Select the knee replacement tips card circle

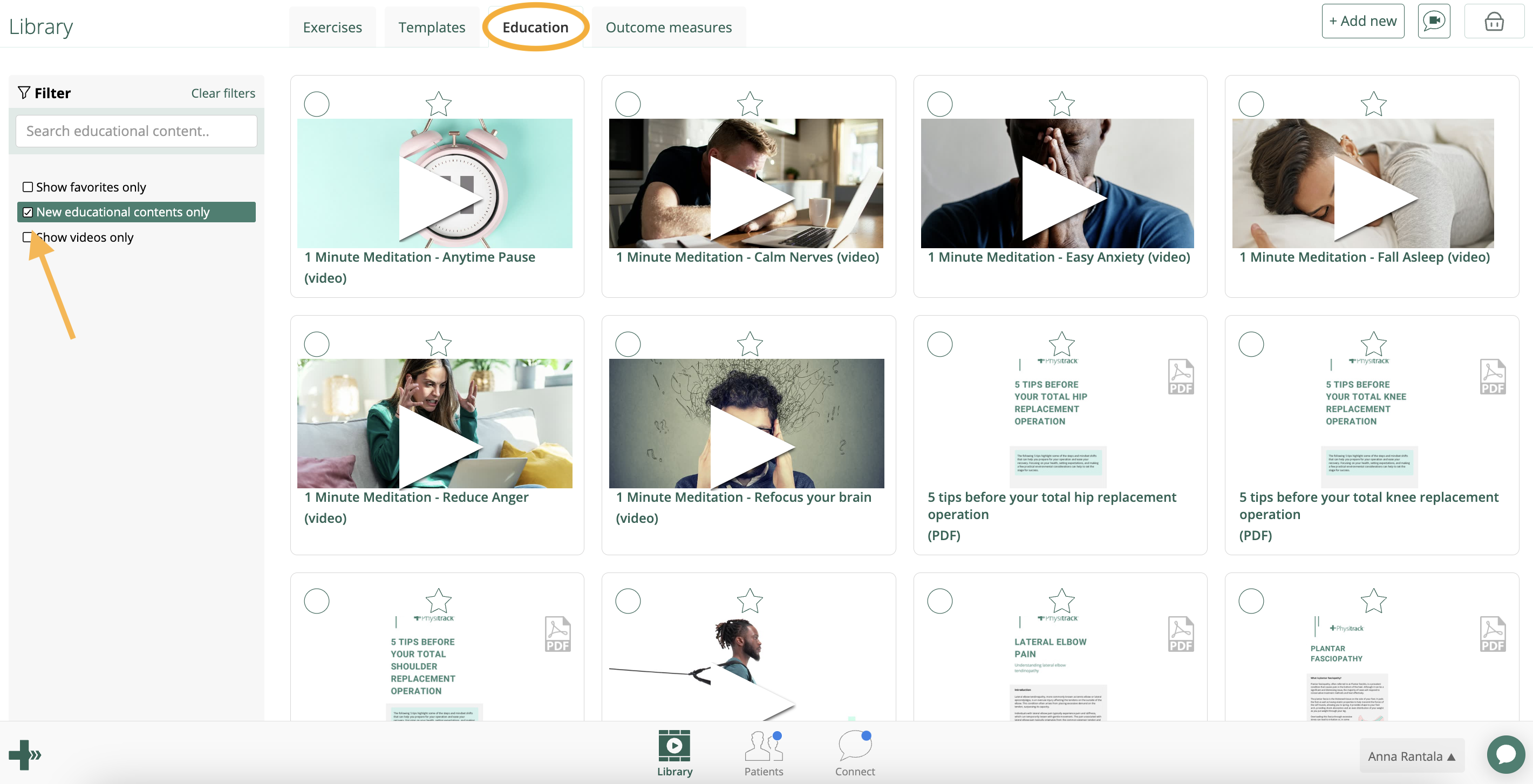pyautogui.click(x=1251, y=344)
